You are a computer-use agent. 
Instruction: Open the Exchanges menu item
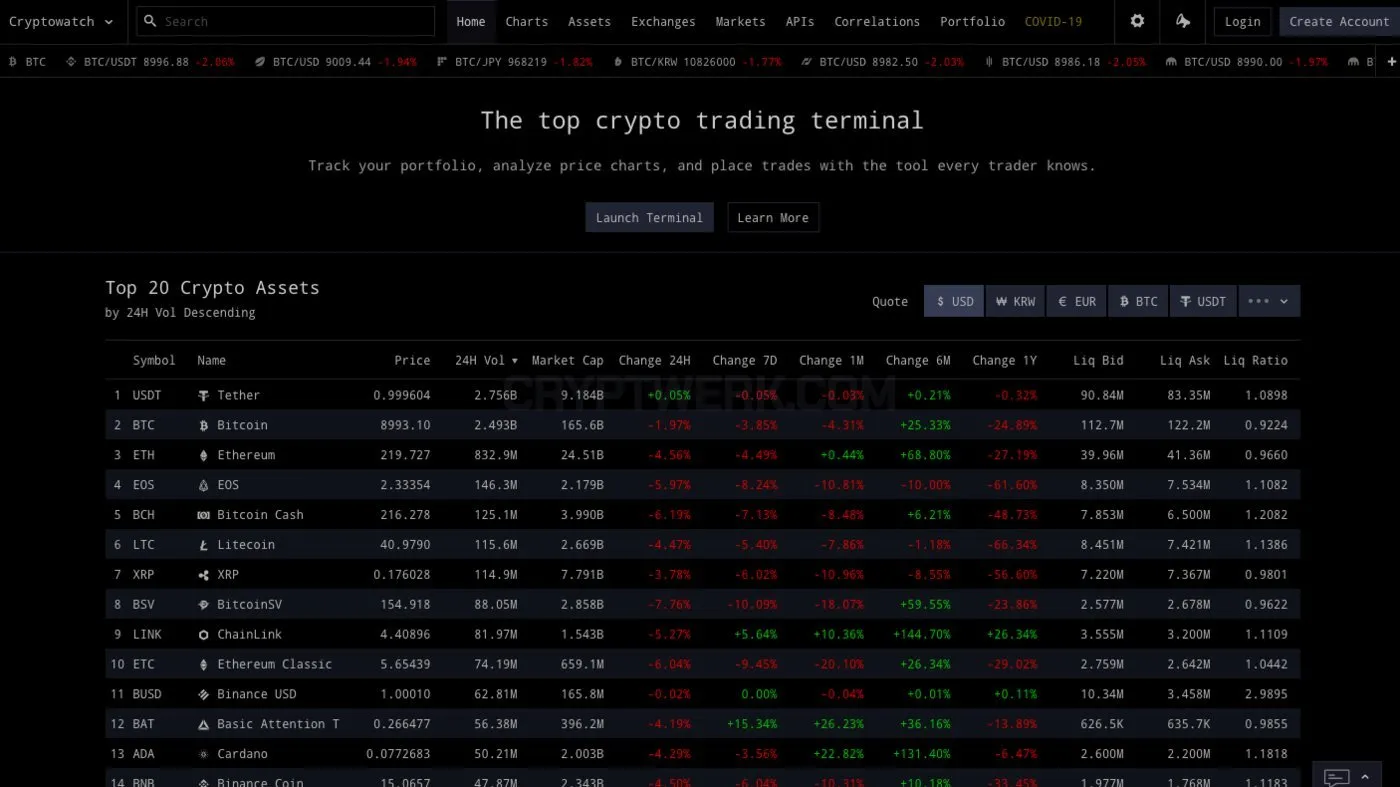(x=663, y=21)
